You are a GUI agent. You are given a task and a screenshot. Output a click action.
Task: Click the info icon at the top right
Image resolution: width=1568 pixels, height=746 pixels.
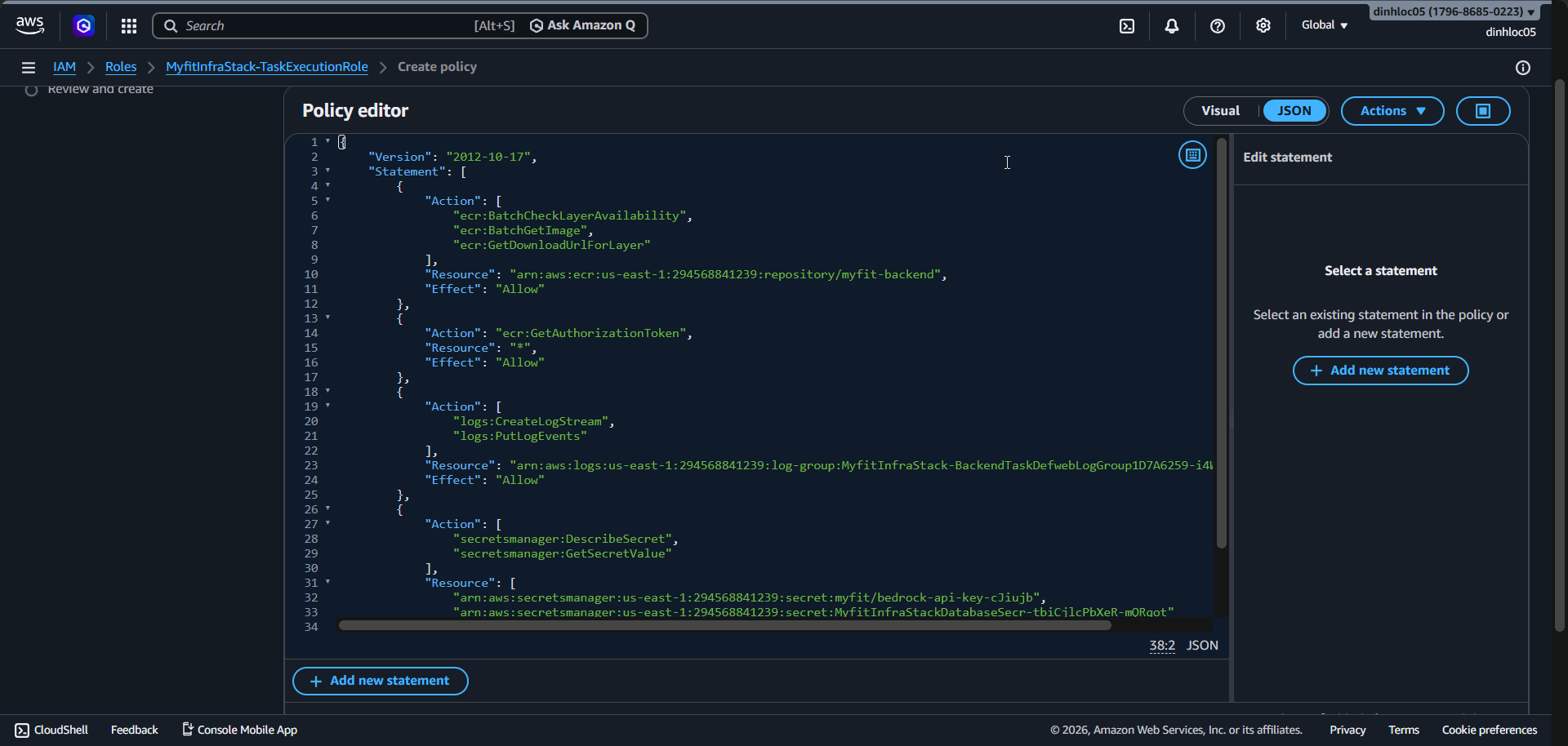1523,68
